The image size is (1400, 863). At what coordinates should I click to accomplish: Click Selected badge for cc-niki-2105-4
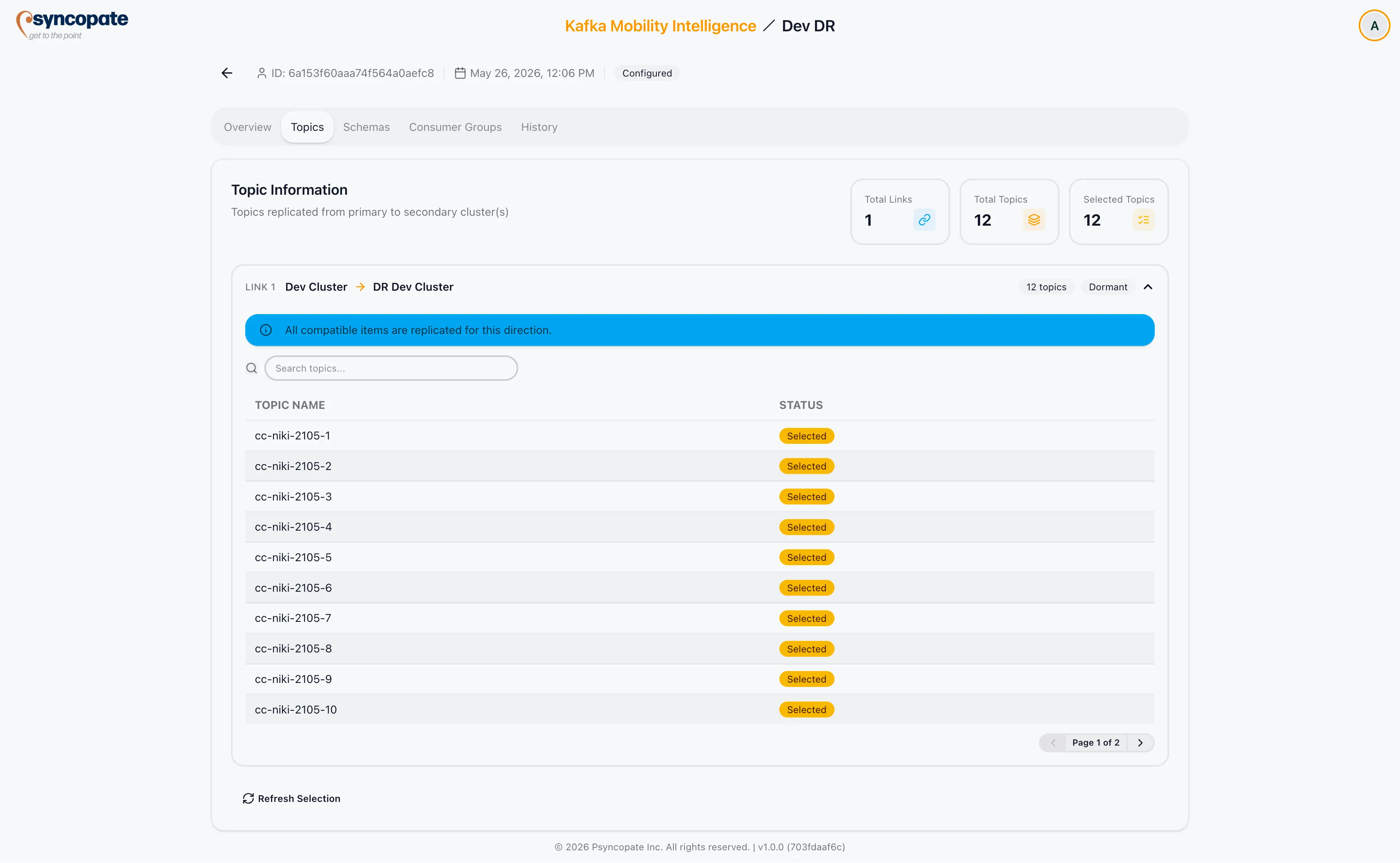(806, 527)
